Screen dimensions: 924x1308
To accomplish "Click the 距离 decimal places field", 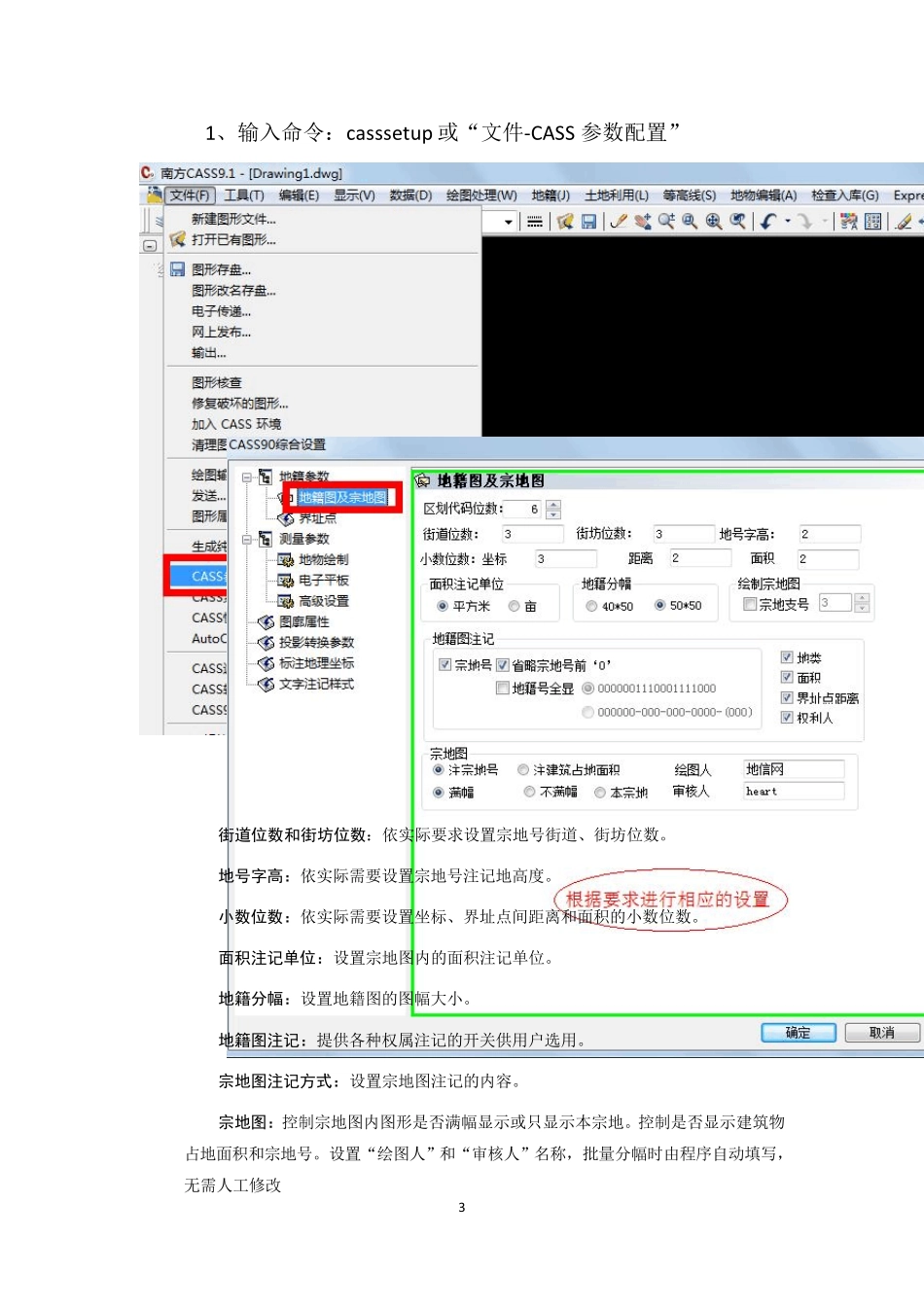I will [700, 558].
